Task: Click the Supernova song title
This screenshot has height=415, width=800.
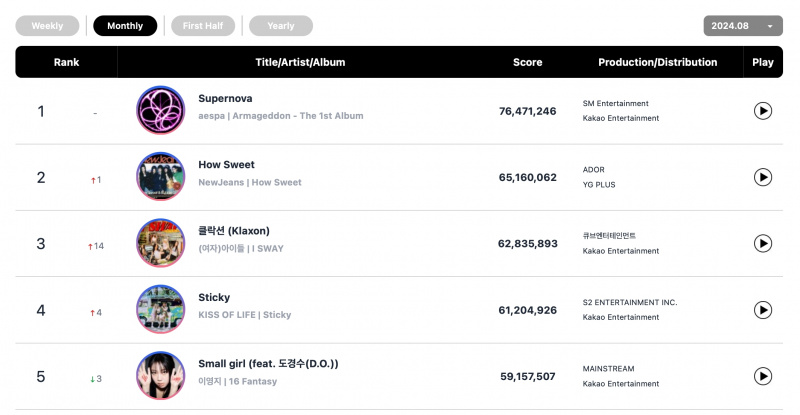Action: [x=225, y=99]
